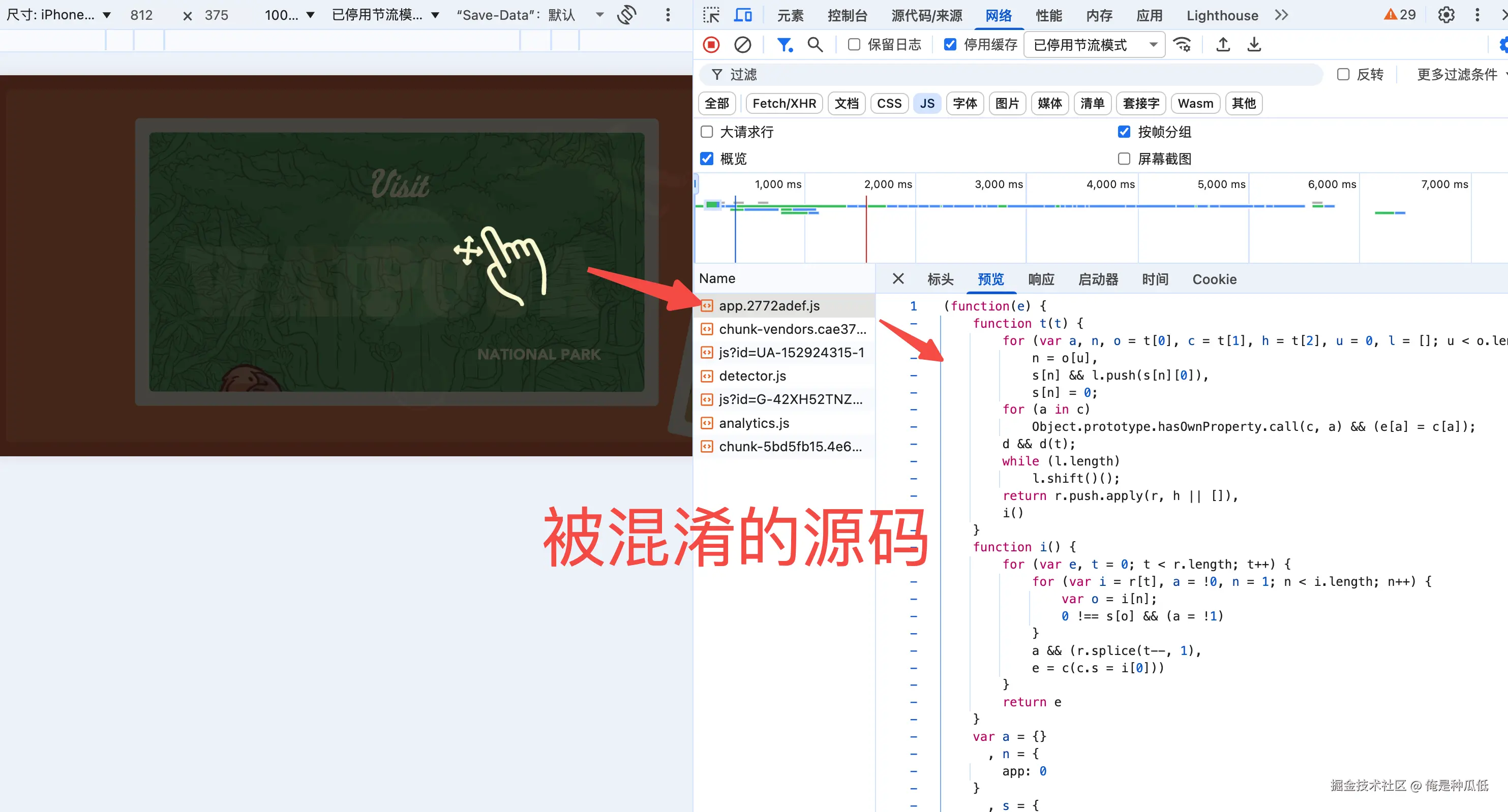The image size is (1508, 812).
Task: Open the network panel search
Action: coord(815,44)
